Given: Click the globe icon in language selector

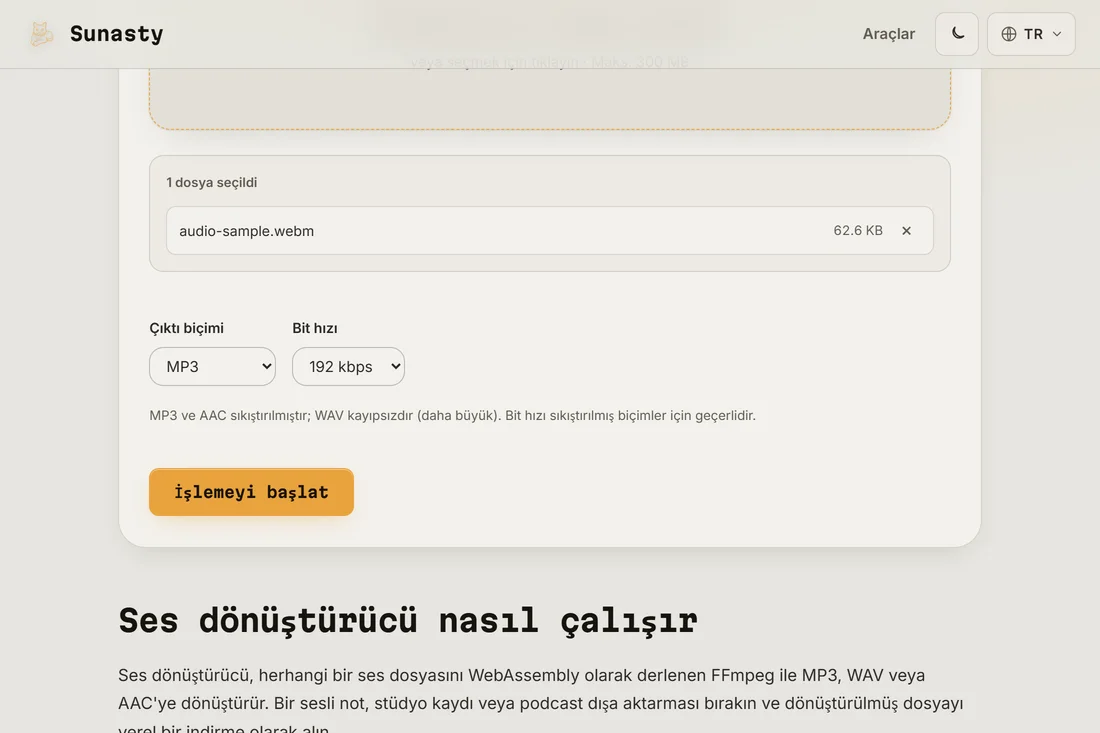Looking at the screenshot, I should click(x=1008, y=34).
